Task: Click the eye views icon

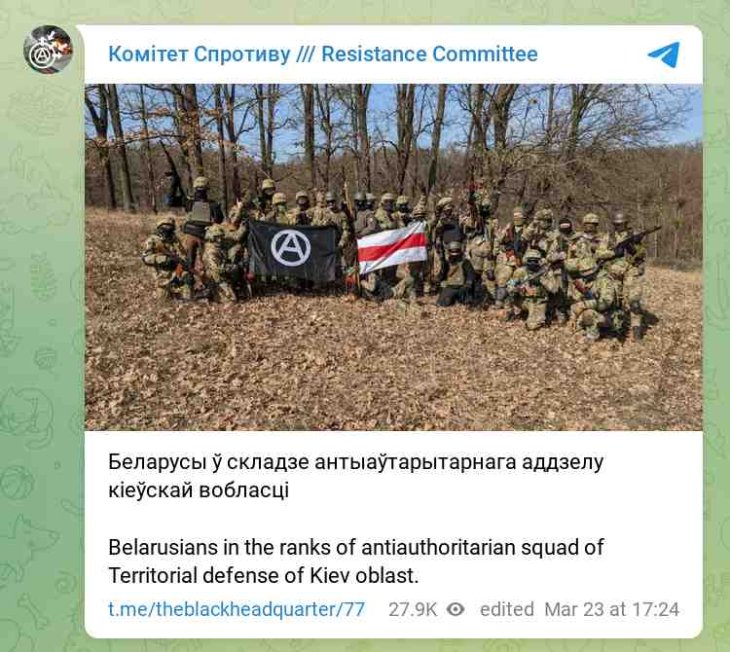Action: pyautogui.click(x=455, y=609)
